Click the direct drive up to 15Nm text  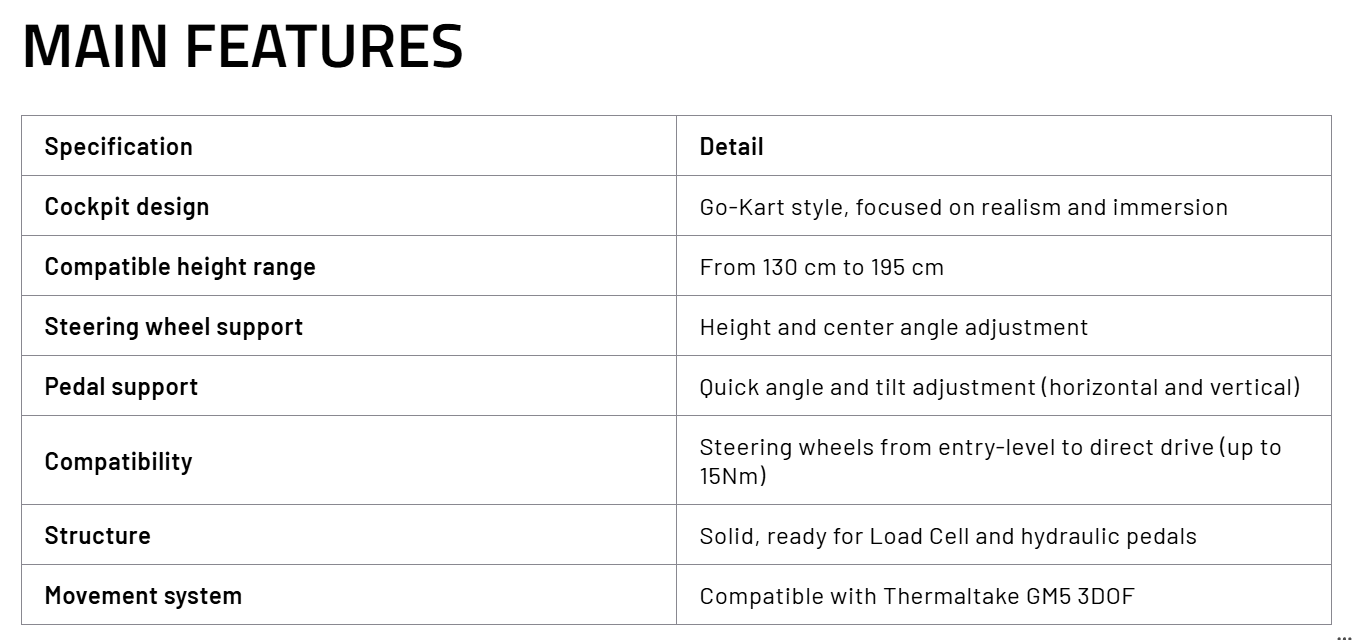tap(990, 461)
